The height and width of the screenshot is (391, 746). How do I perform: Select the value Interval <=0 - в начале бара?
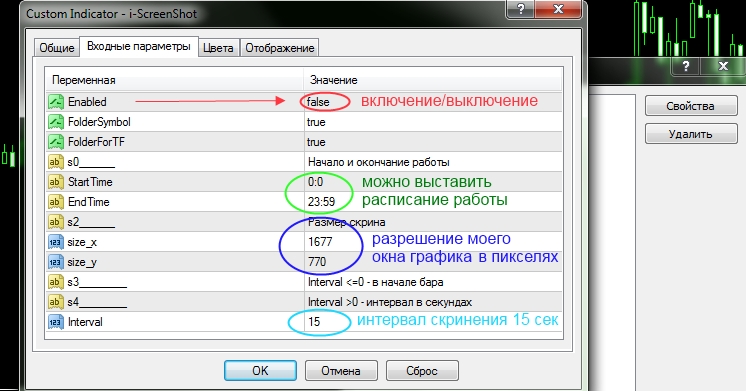(x=375, y=282)
